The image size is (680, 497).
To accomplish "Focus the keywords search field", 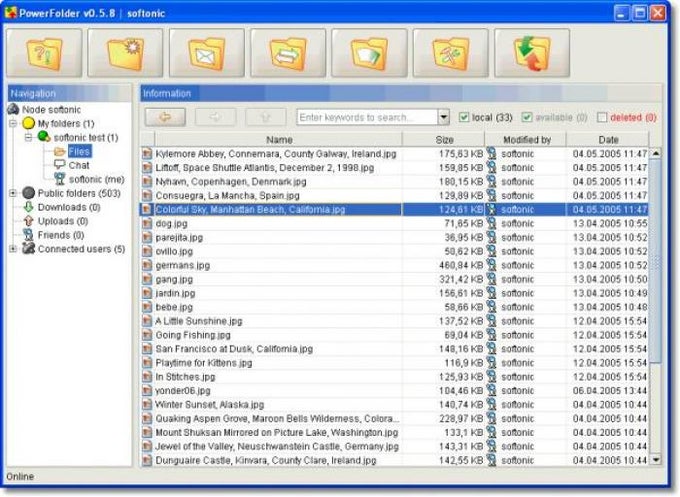I will click(x=367, y=117).
